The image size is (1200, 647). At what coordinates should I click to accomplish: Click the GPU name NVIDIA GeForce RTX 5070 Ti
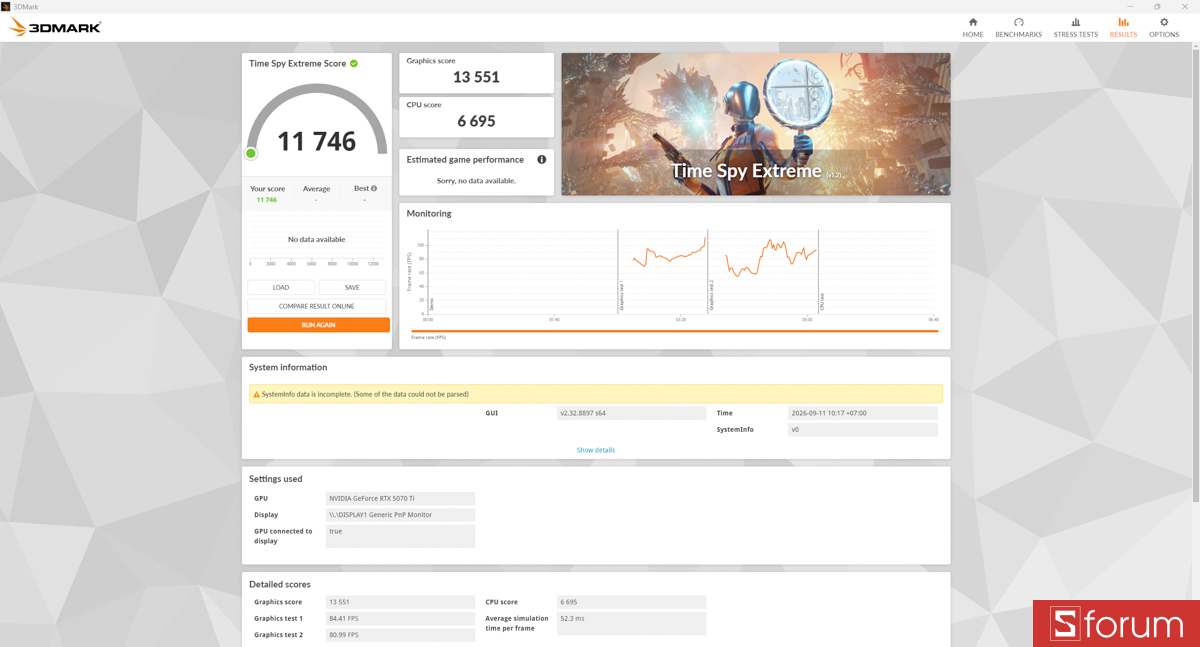(400, 498)
